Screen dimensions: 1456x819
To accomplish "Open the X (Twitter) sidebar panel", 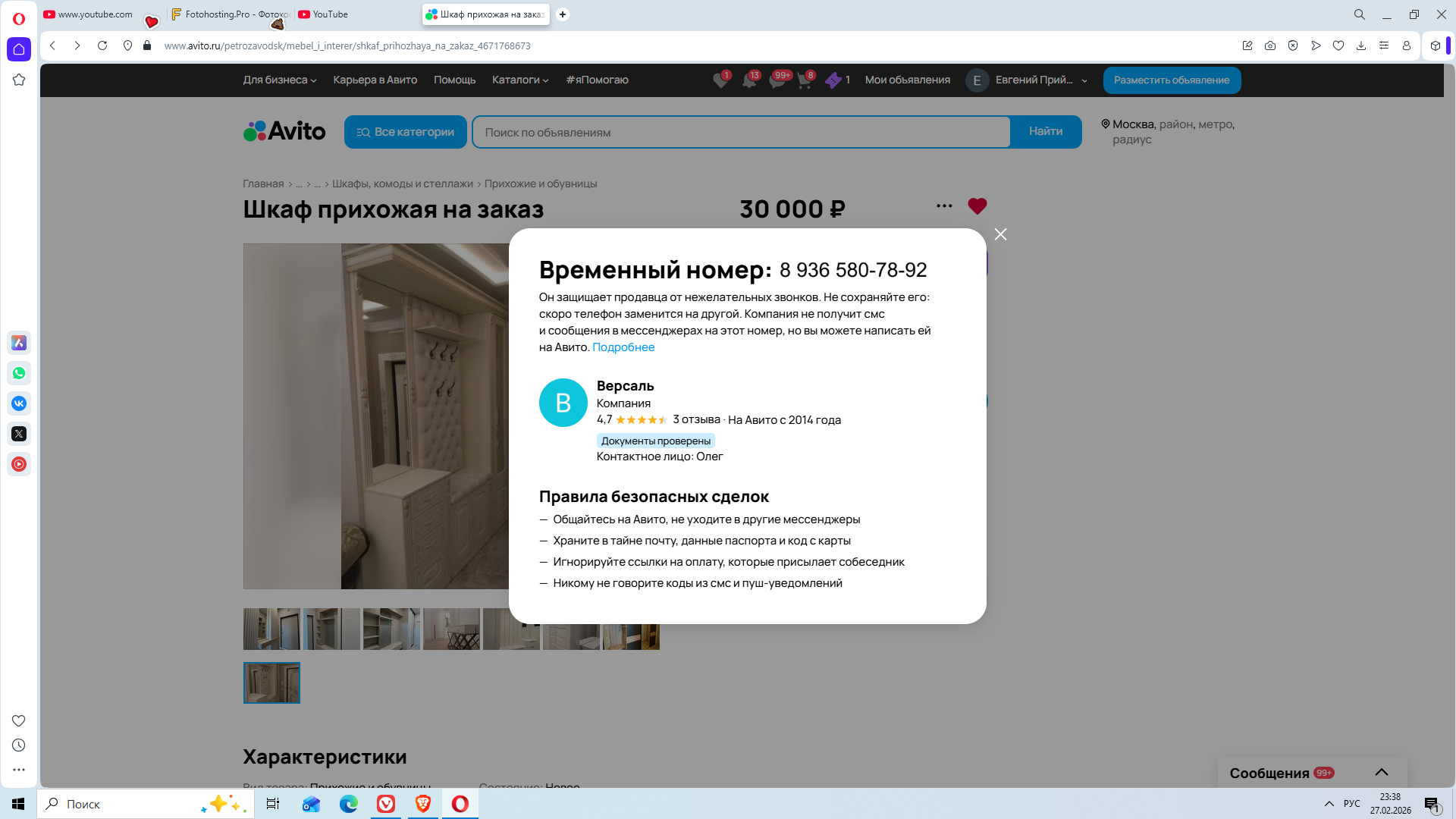I will point(19,434).
